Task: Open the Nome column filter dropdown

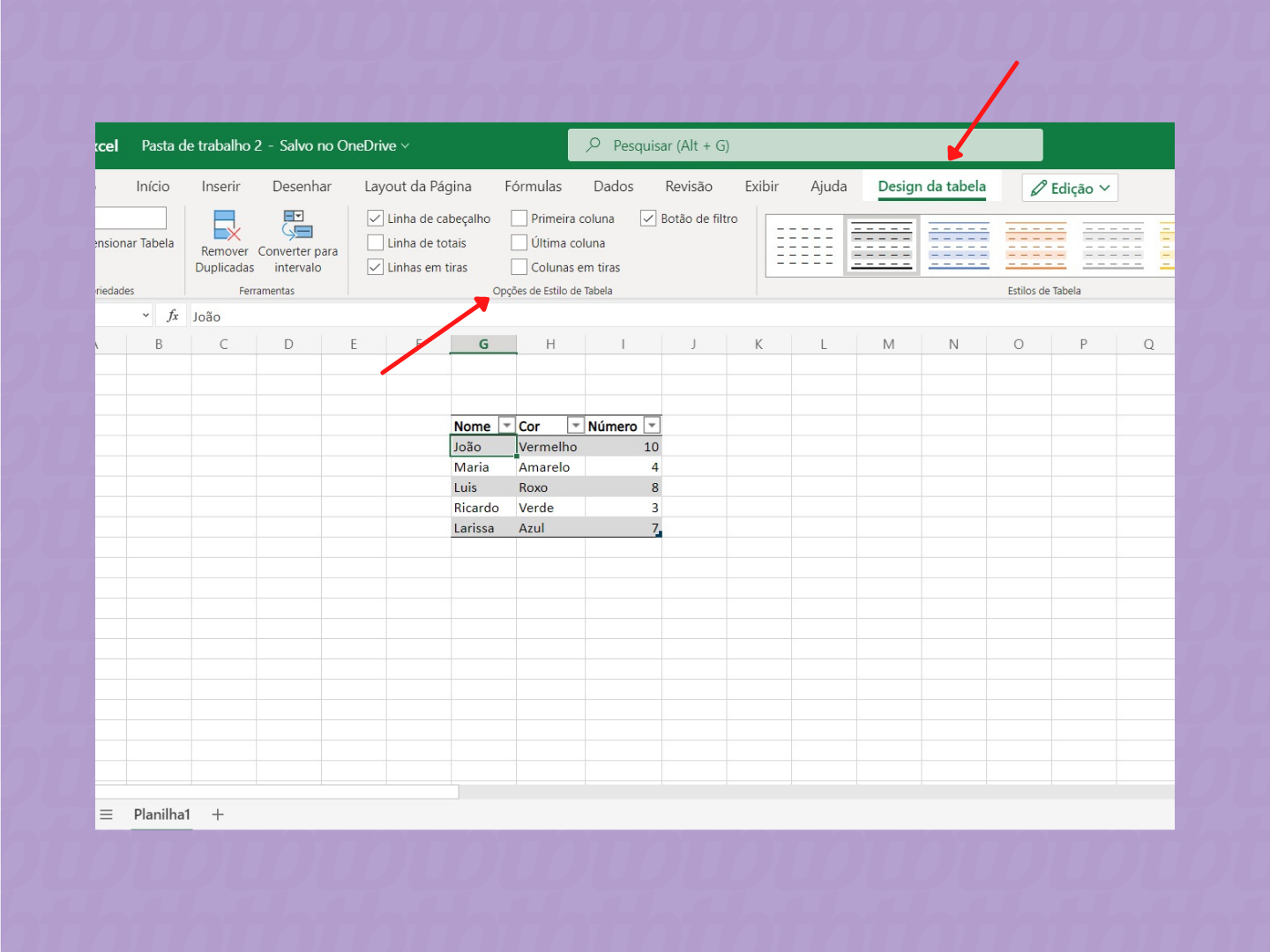Action: pos(506,426)
